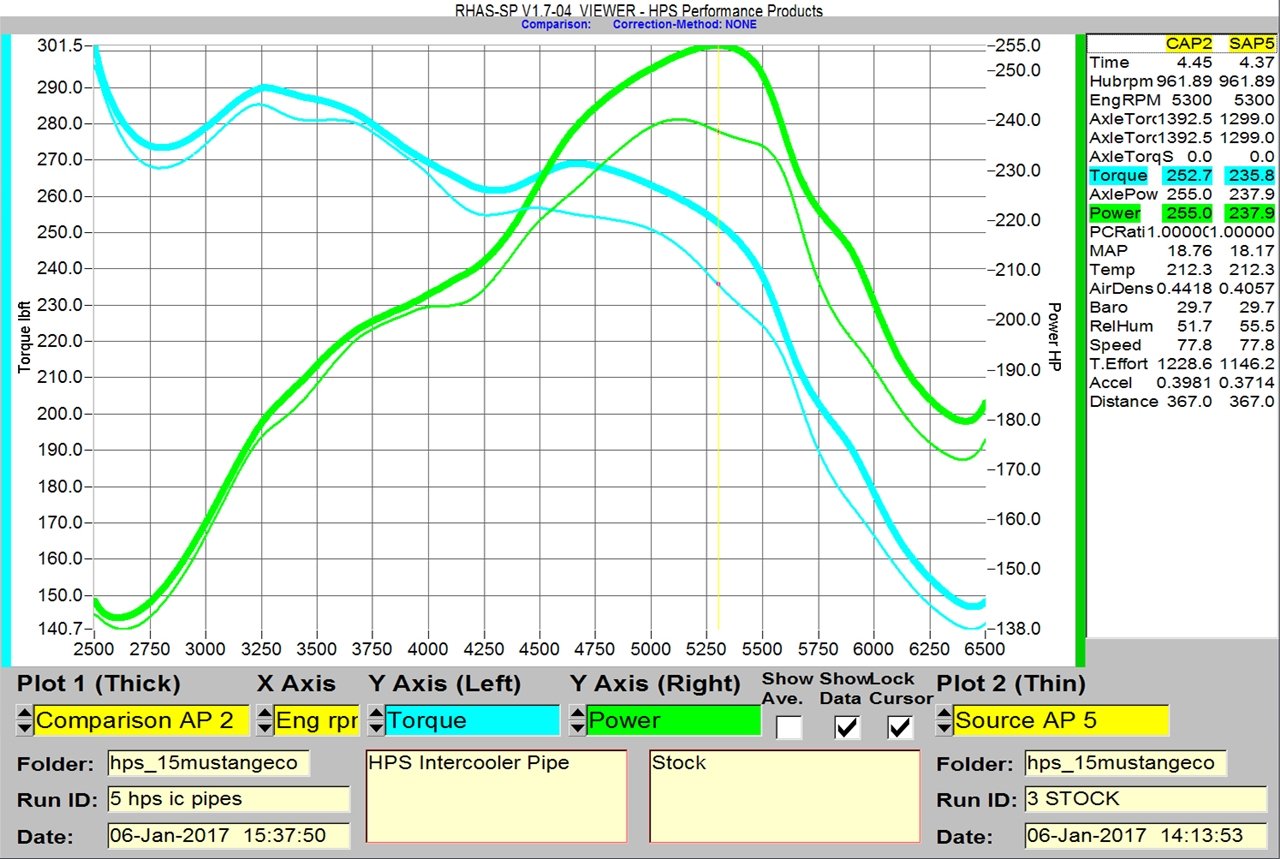Image resolution: width=1280 pixels, height=859 pixels.
Task: Click the highlighted Power row label
Action: [x=1115, y=213]
